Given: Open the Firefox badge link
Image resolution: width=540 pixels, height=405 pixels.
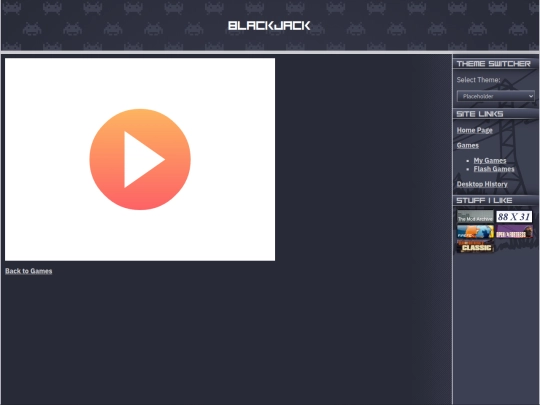Looking at the screenshot, I should [x=475, y=231].
